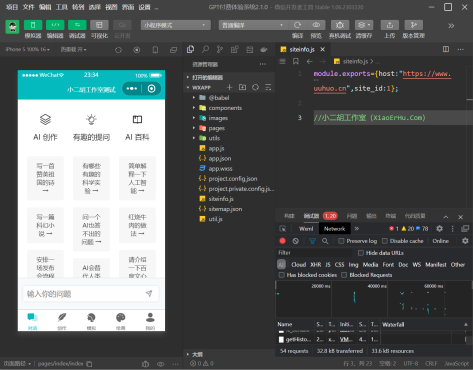Image resolution: width=473 pixels, height=370 pixels.
Task: Close the siteinfo.js tab
Action: tap(322, 49)
